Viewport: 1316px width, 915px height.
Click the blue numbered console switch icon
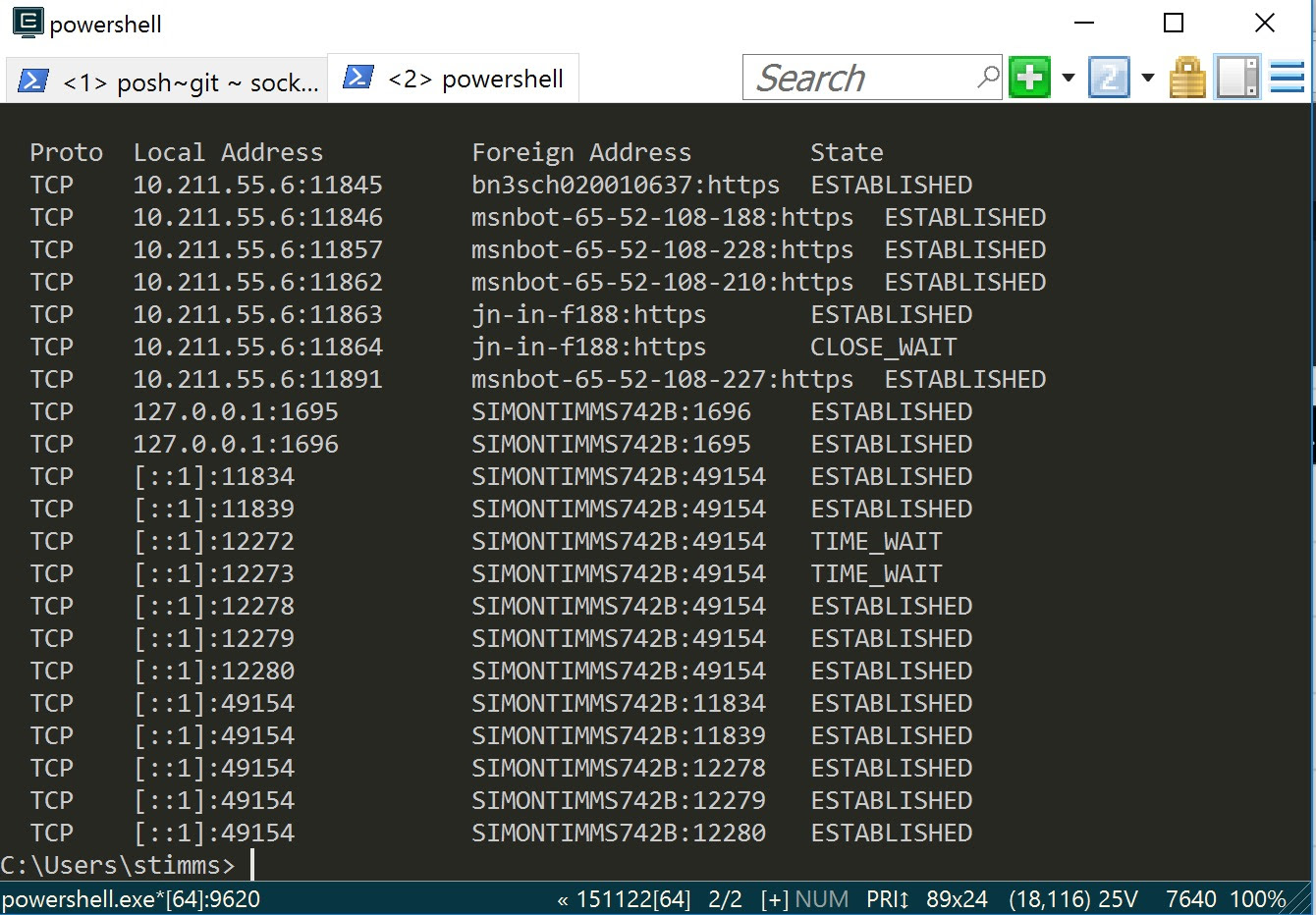pyautogui.click(x=1109, y=77)
